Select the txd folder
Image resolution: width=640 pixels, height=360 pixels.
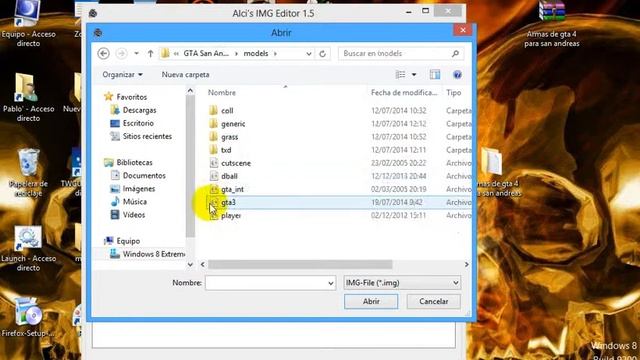(x=220, y=150)
